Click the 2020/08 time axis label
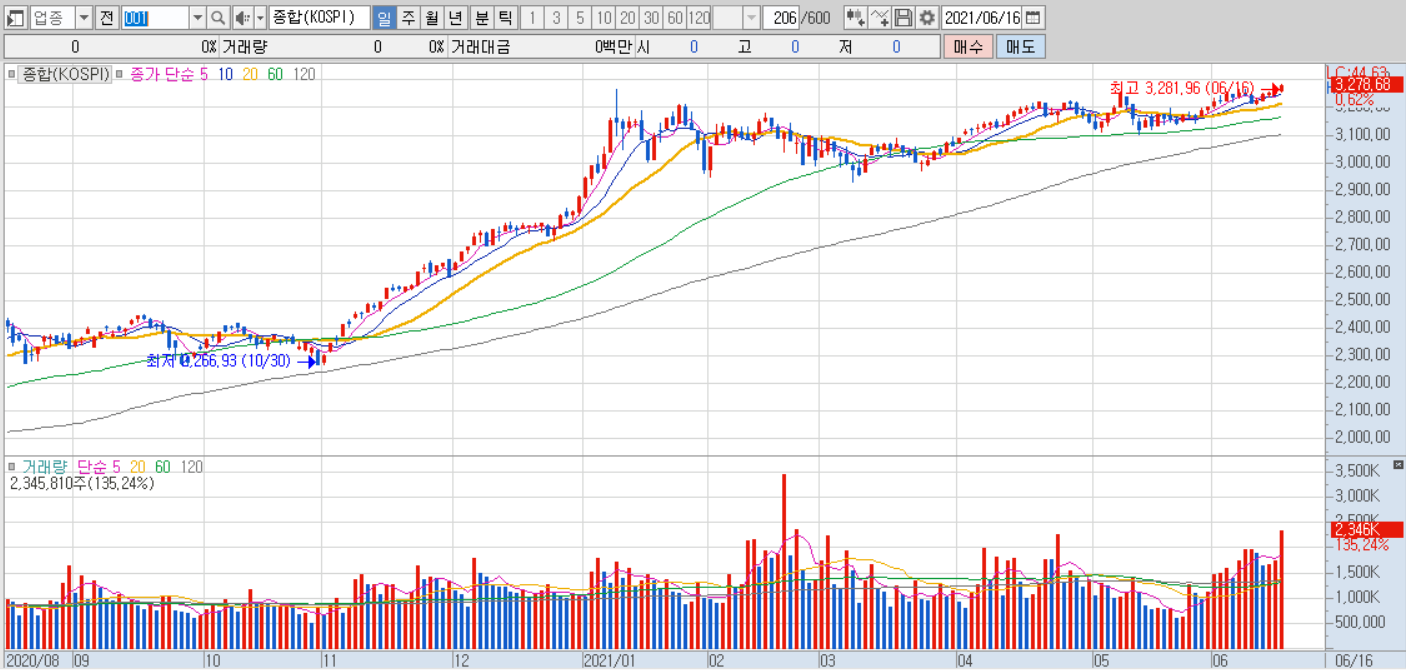This screenshot has height=670, width=1406. tap(33, 661)
